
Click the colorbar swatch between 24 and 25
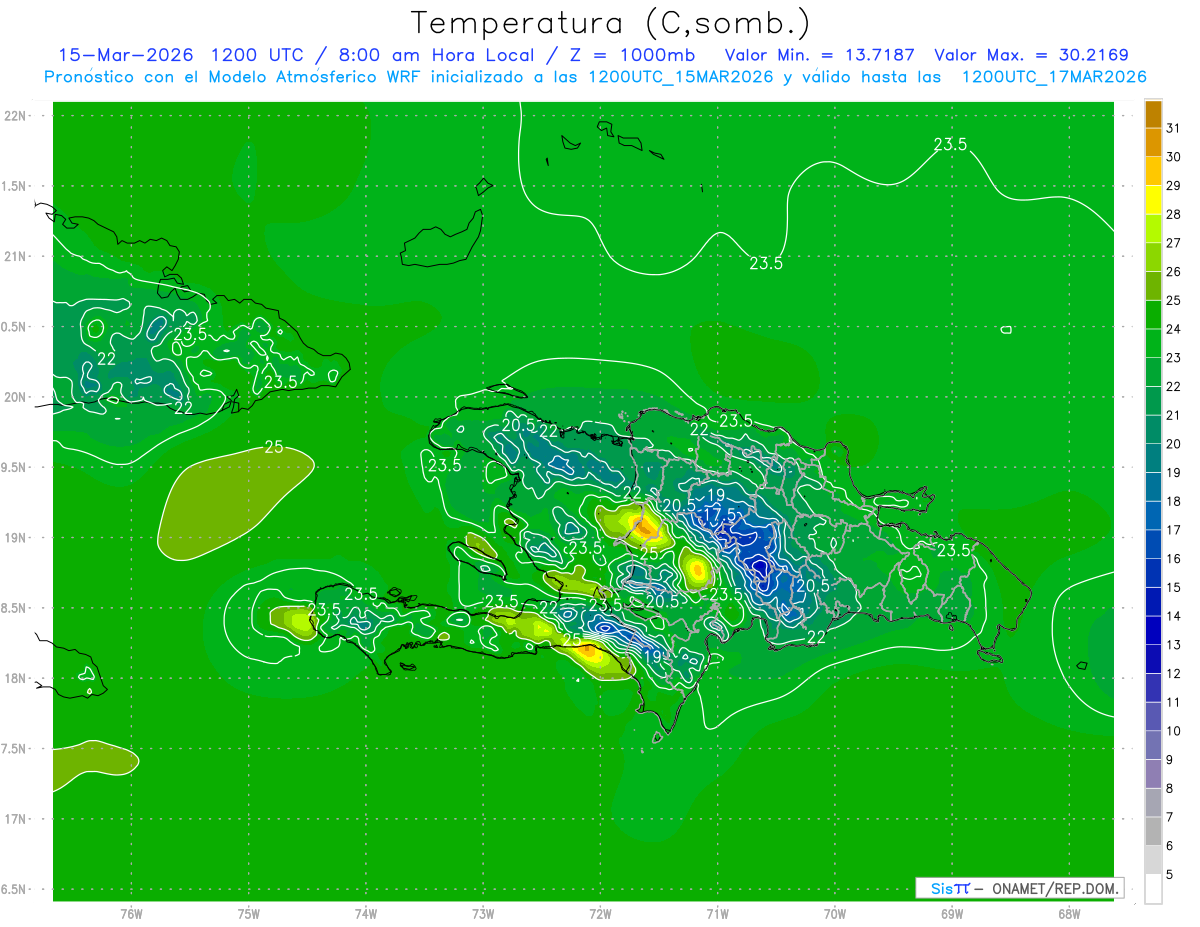(x=1153, y=315)
